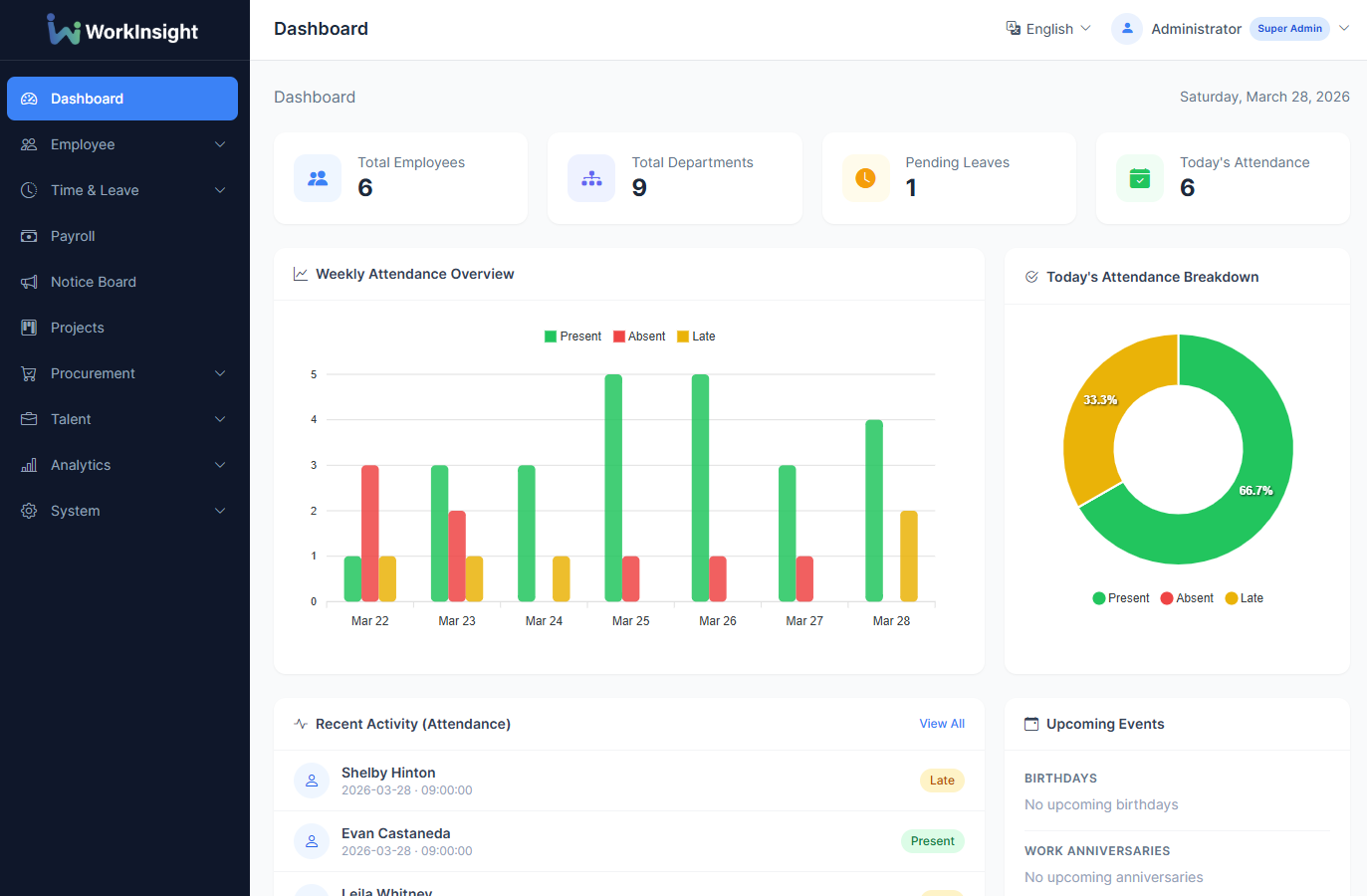Image resolution: width=1367 pixels, height=896 pixels.
Task: Open the English language dropdown
Action: (1047, 29)
